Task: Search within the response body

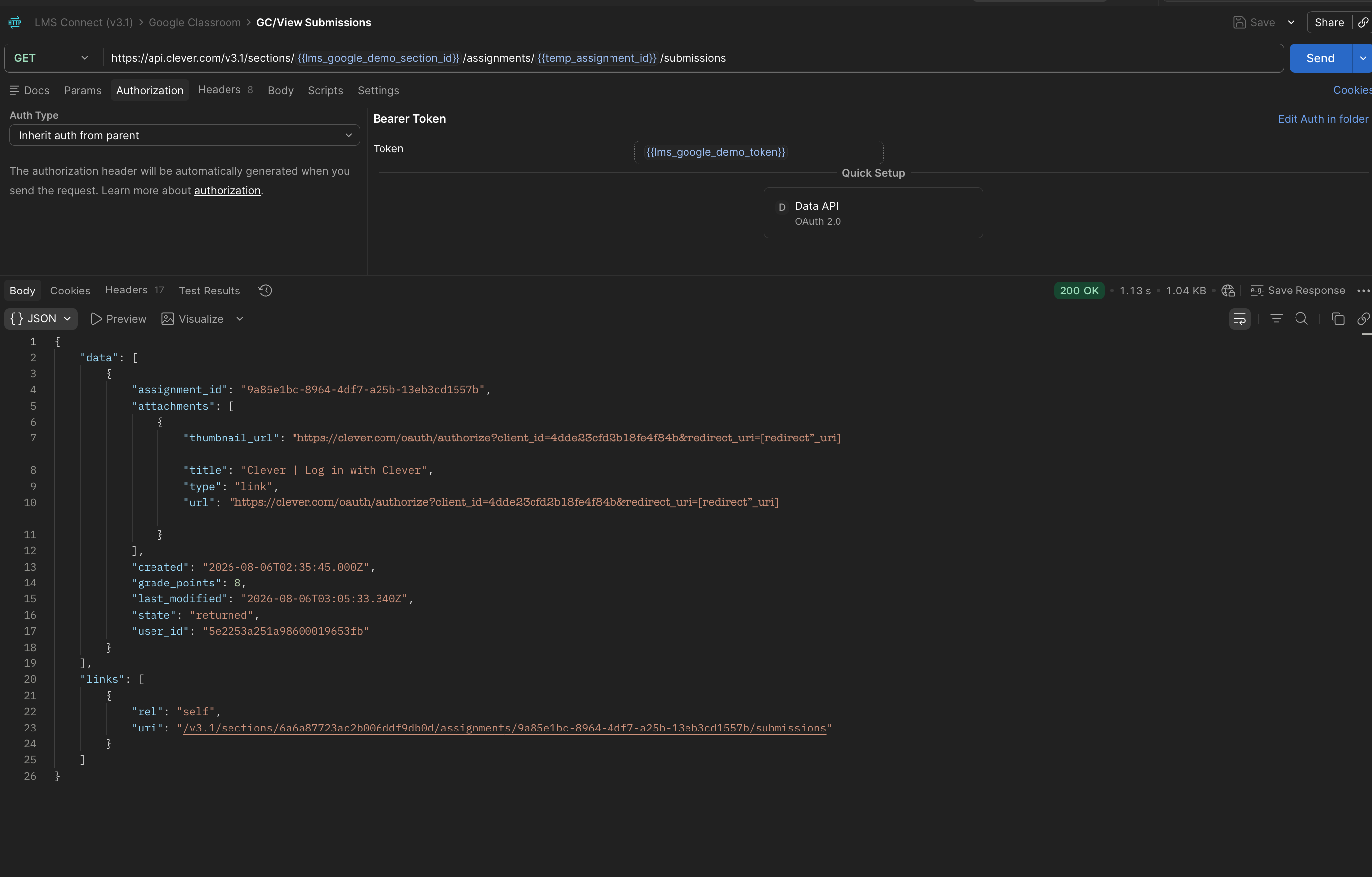Action: (1301, 319)
